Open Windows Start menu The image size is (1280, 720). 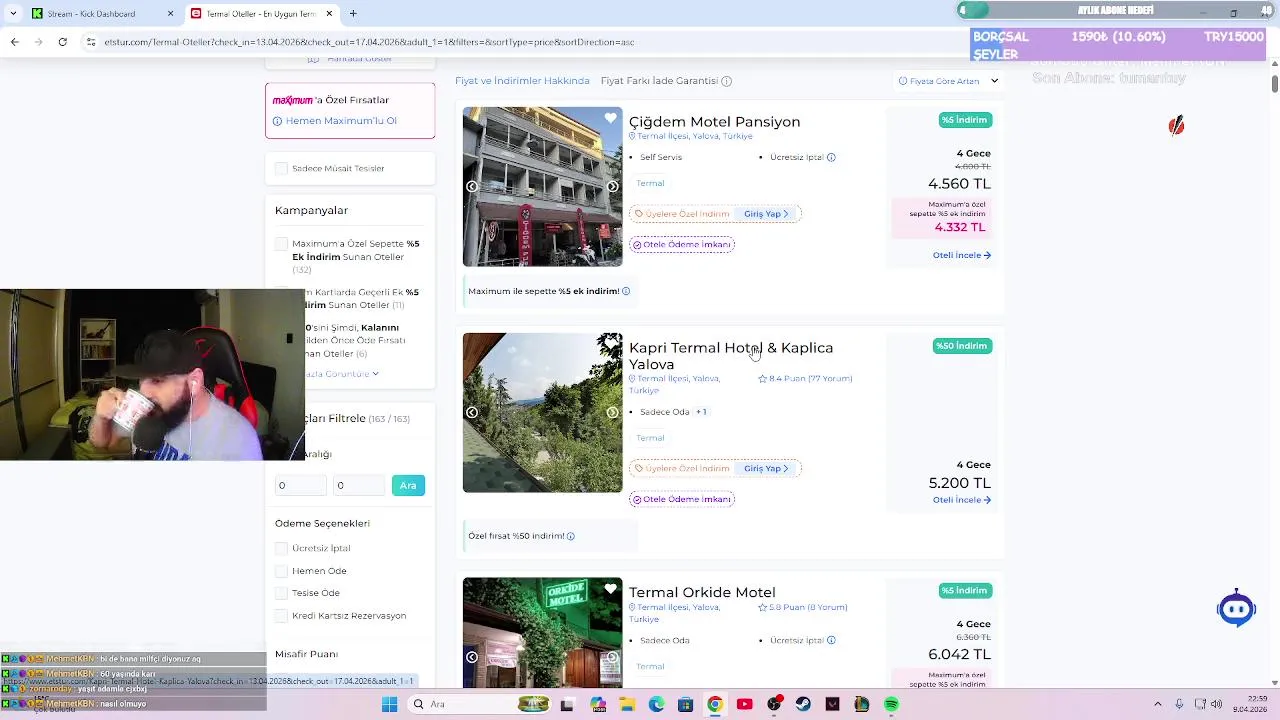pos(389,704)
